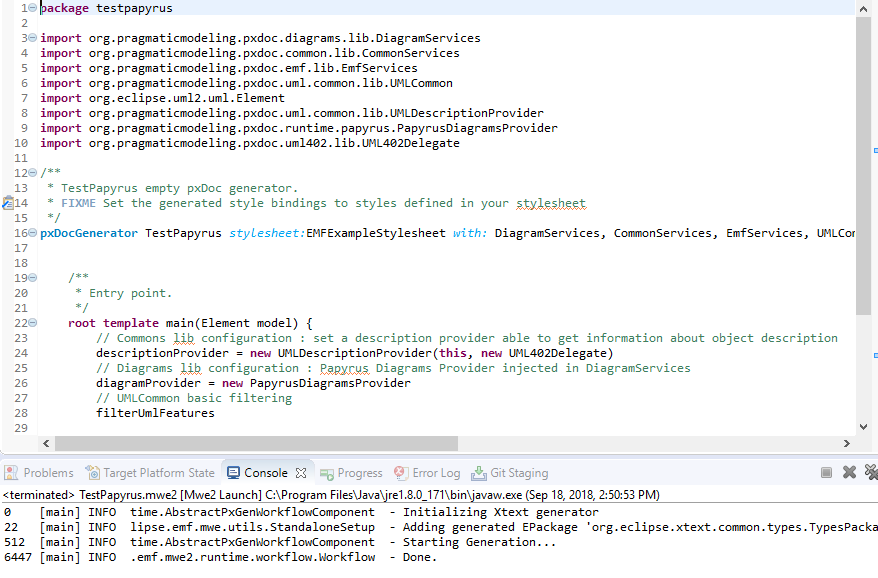Click the top blue overview ruler marker
Screen dimensions: 878x578
[x=874, y=150]
